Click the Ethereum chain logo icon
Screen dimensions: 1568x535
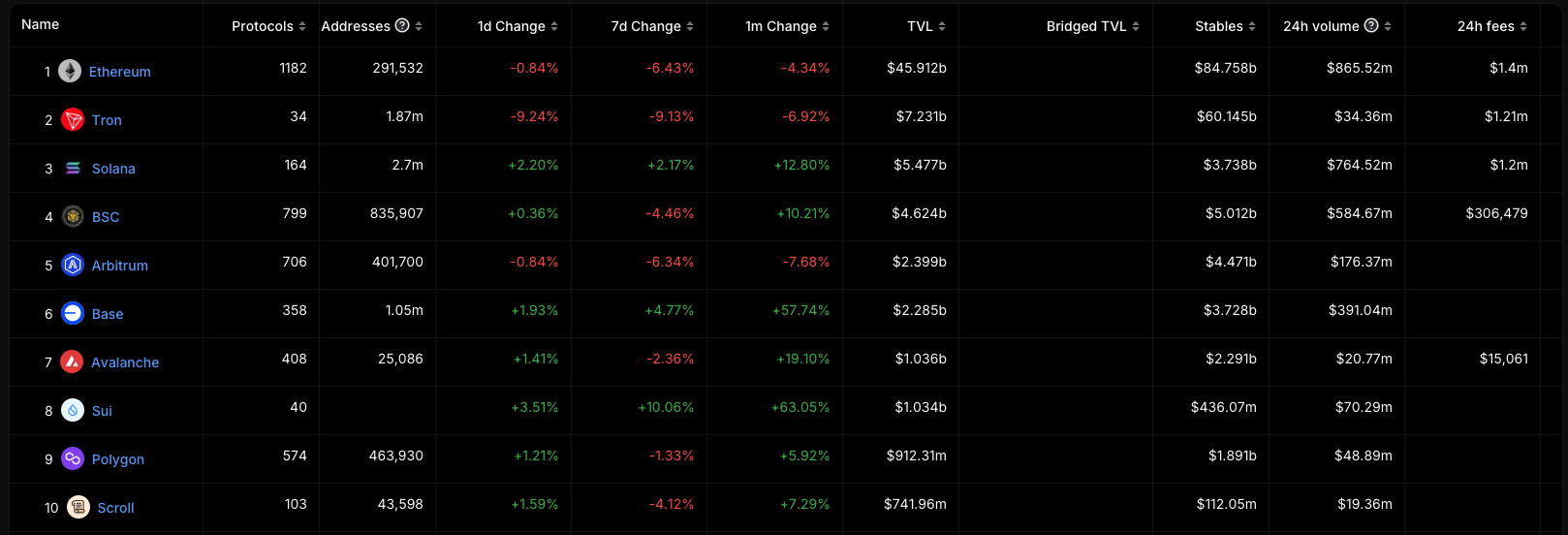point(70,71)
